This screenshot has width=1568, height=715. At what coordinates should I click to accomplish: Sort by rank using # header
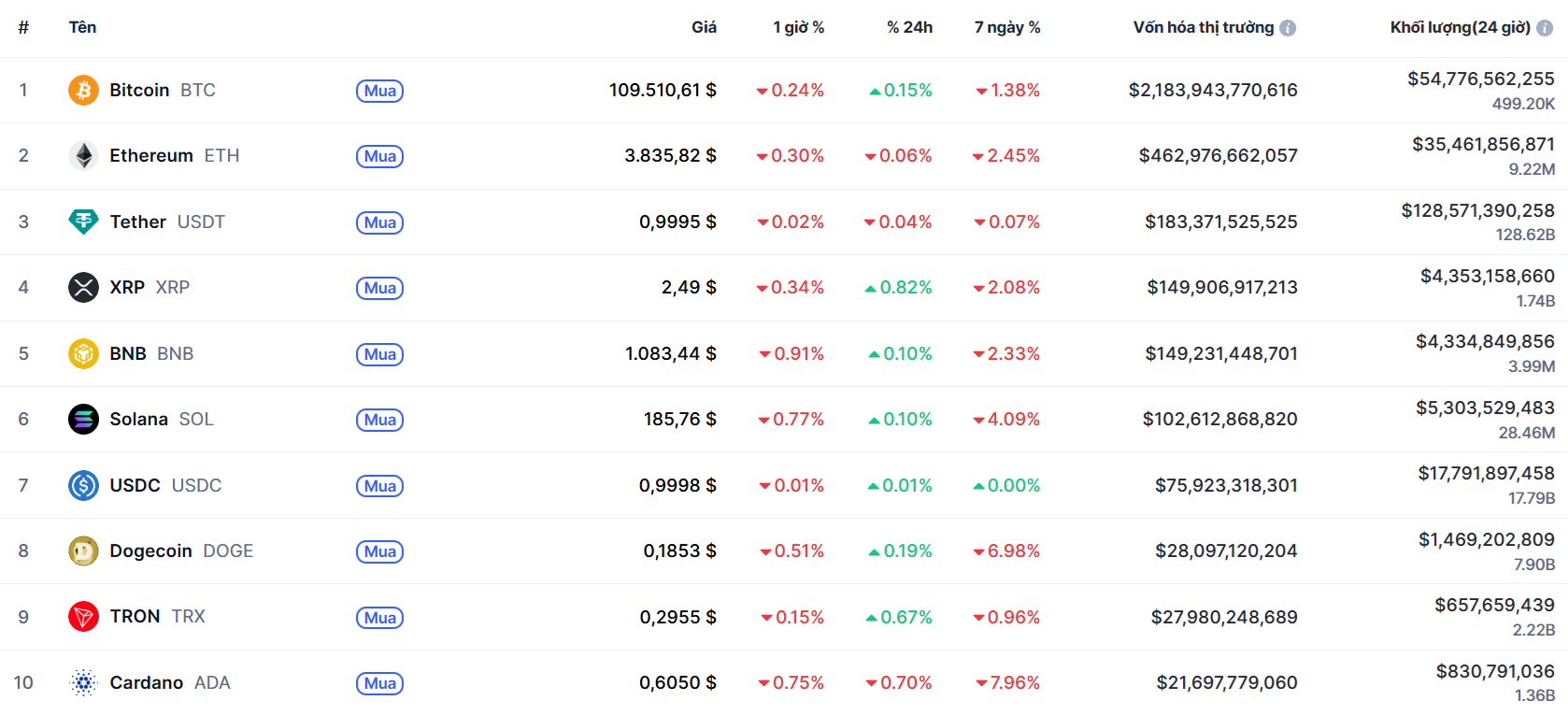click(23, 28)
